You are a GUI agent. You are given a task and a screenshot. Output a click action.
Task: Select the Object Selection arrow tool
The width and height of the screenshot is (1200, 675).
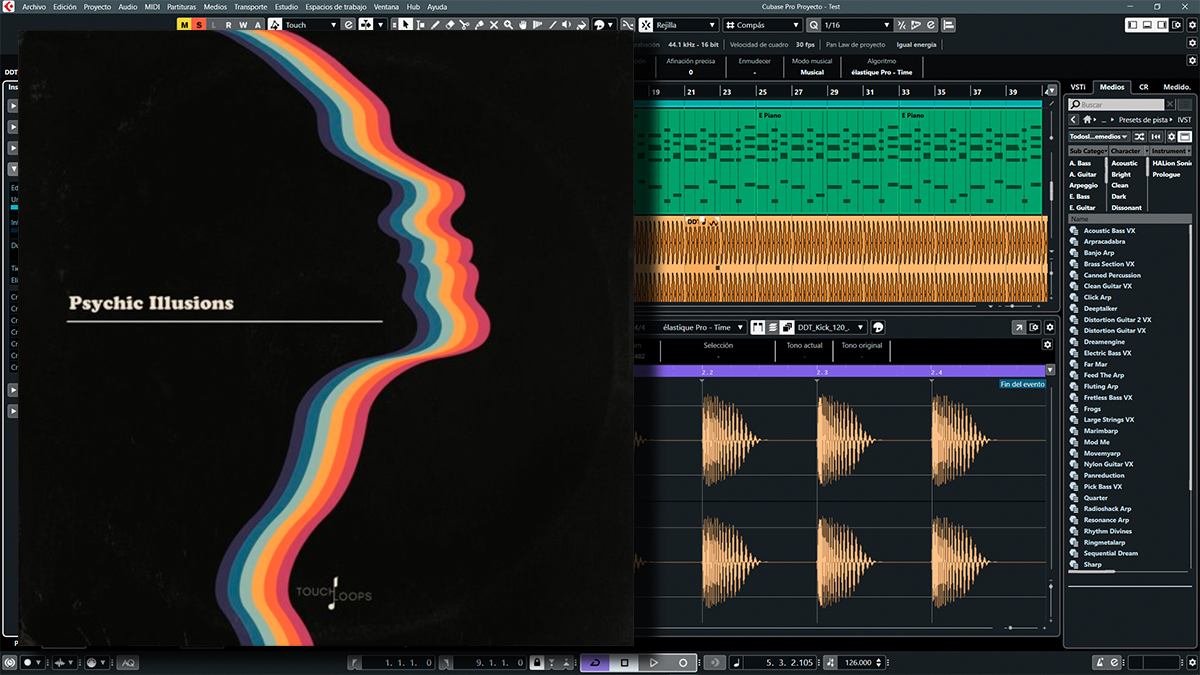[406, 24]
